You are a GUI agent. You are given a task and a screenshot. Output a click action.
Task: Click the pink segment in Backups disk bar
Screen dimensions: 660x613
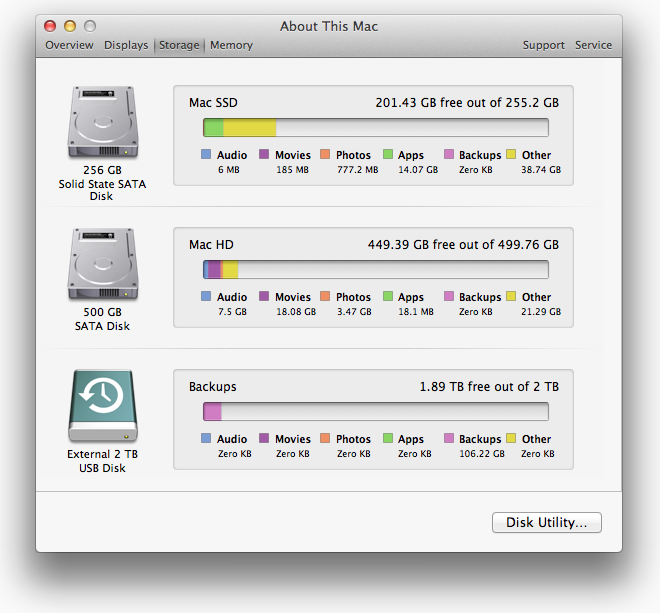[213, 411]
